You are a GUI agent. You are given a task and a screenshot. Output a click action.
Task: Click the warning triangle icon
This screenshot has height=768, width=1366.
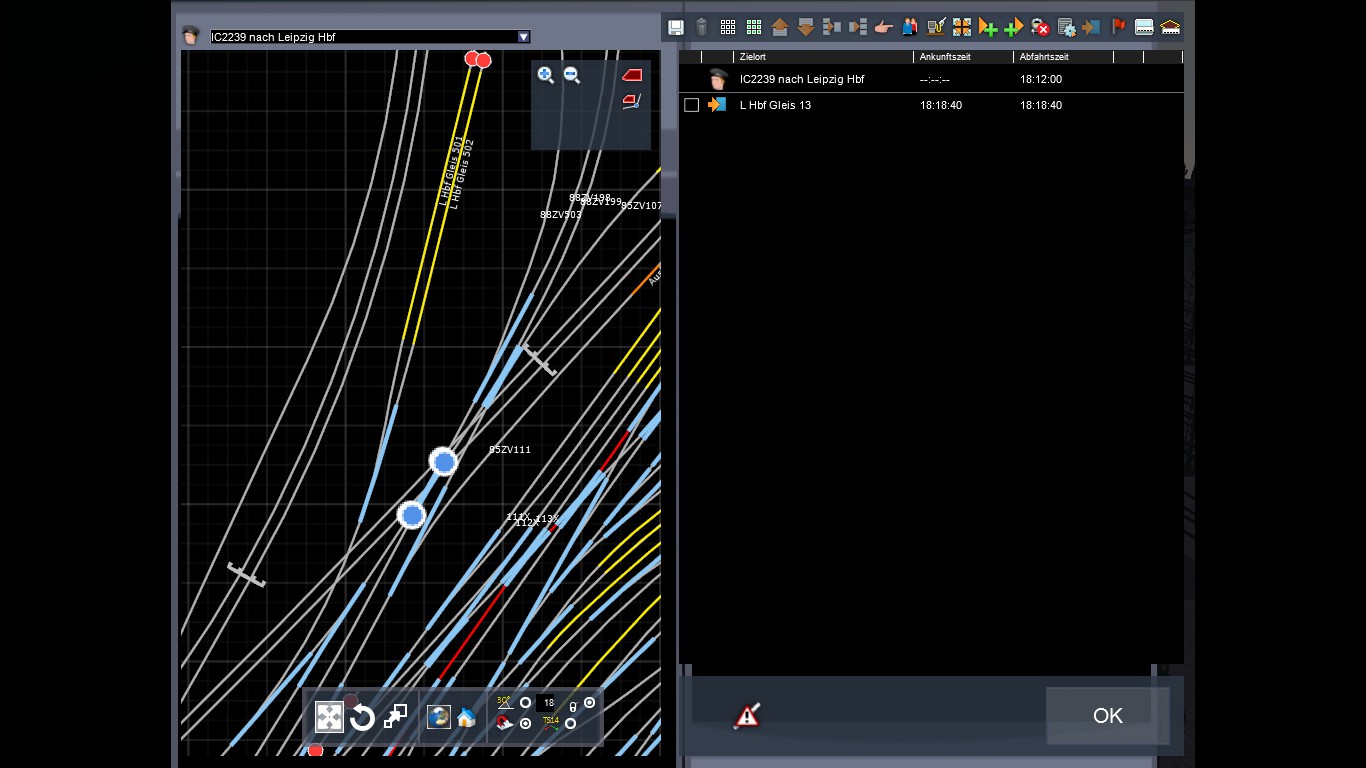pos(747,715)
